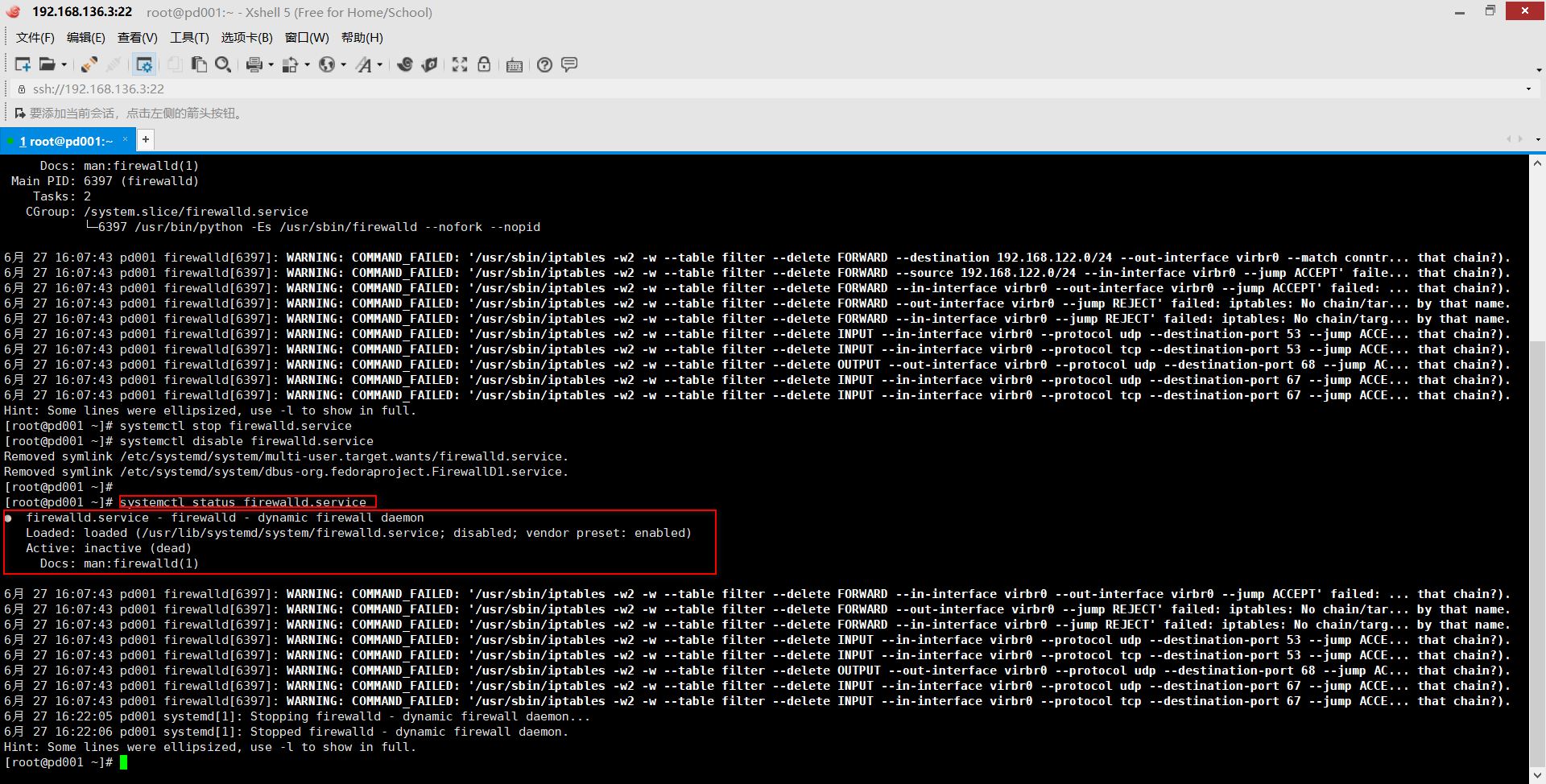The image size is (1546, 784).
Task: Click the tab scroll right arrow
Action: [x=1520, y=140]
